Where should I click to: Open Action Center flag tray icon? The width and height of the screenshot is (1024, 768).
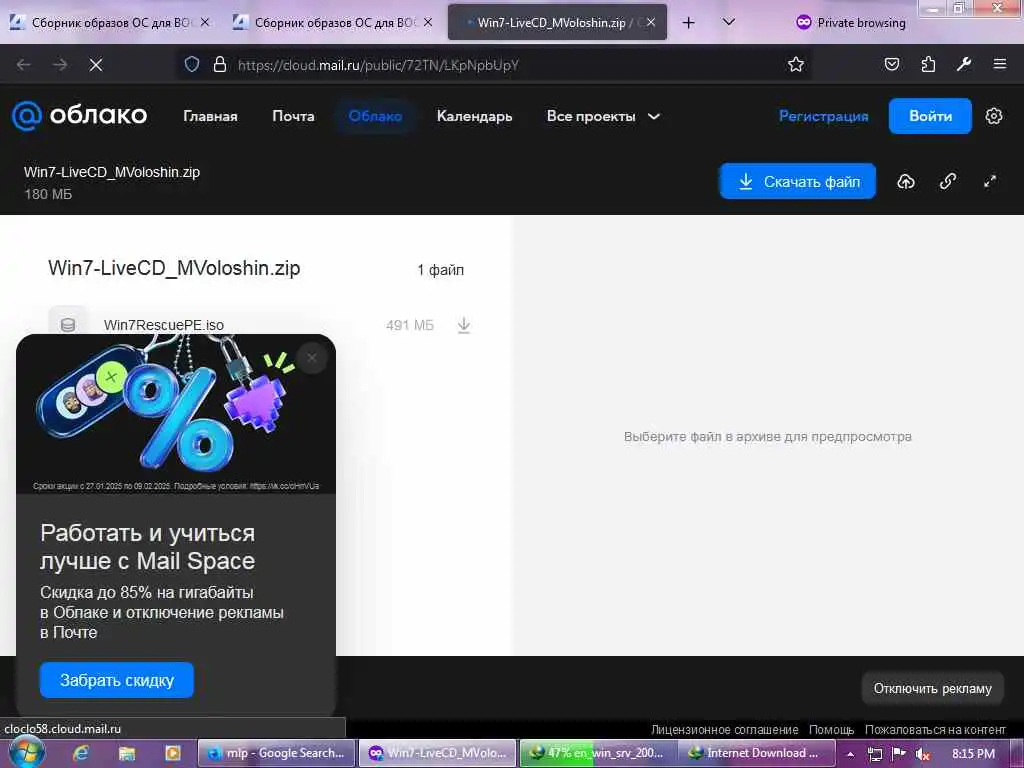[x=899, y=754]
